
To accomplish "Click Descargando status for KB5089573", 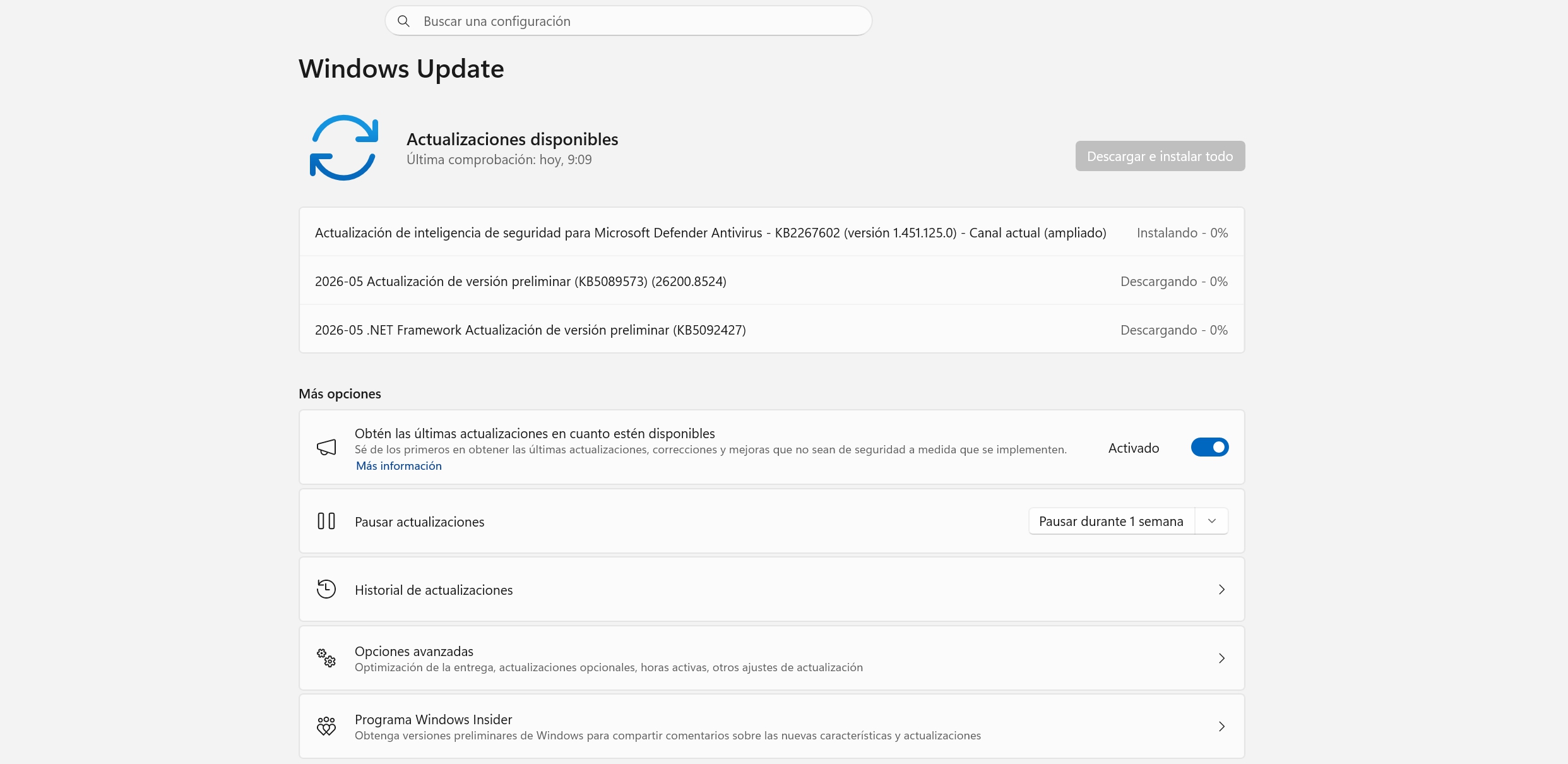I will click(1174, 282).
